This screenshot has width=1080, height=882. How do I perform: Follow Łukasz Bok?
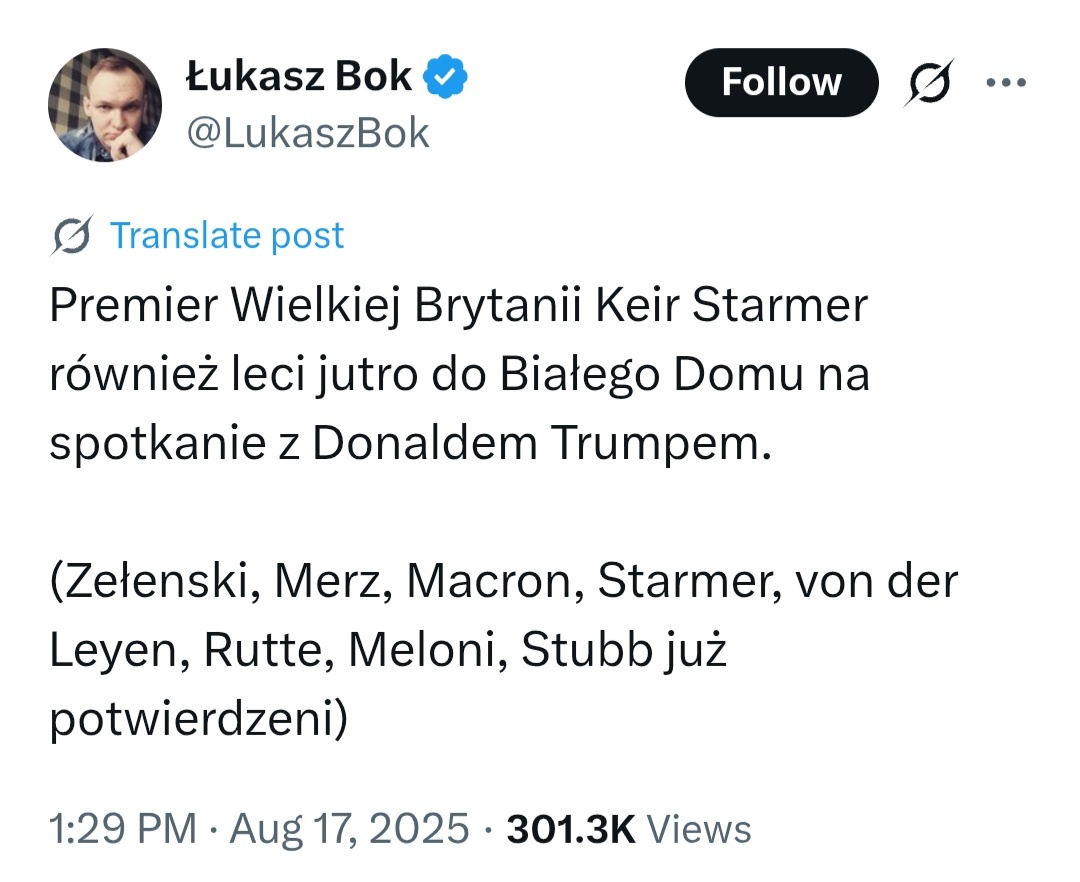click(781, 82)
